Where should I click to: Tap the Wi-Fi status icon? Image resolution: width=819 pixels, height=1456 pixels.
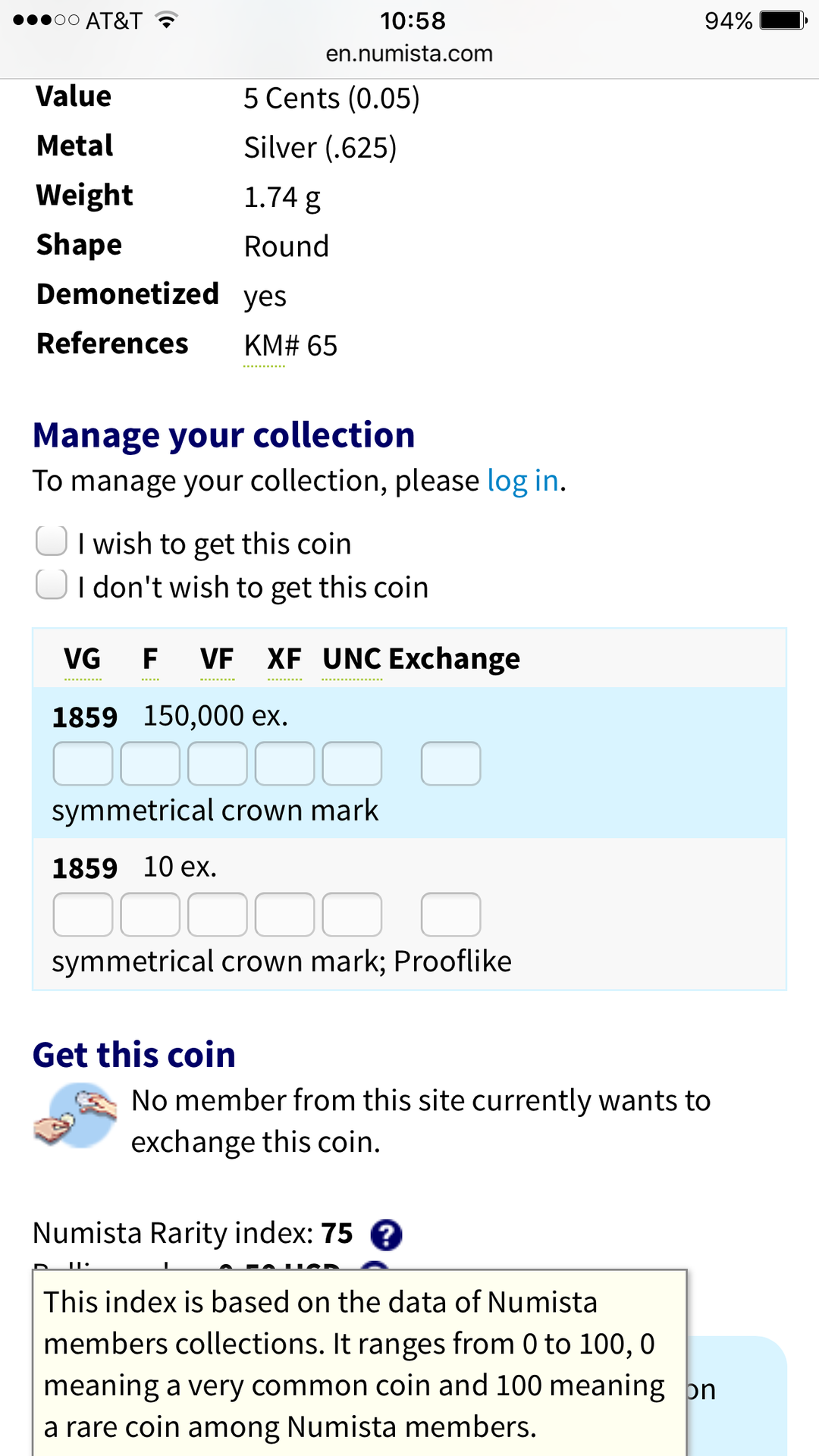[166, 20]
